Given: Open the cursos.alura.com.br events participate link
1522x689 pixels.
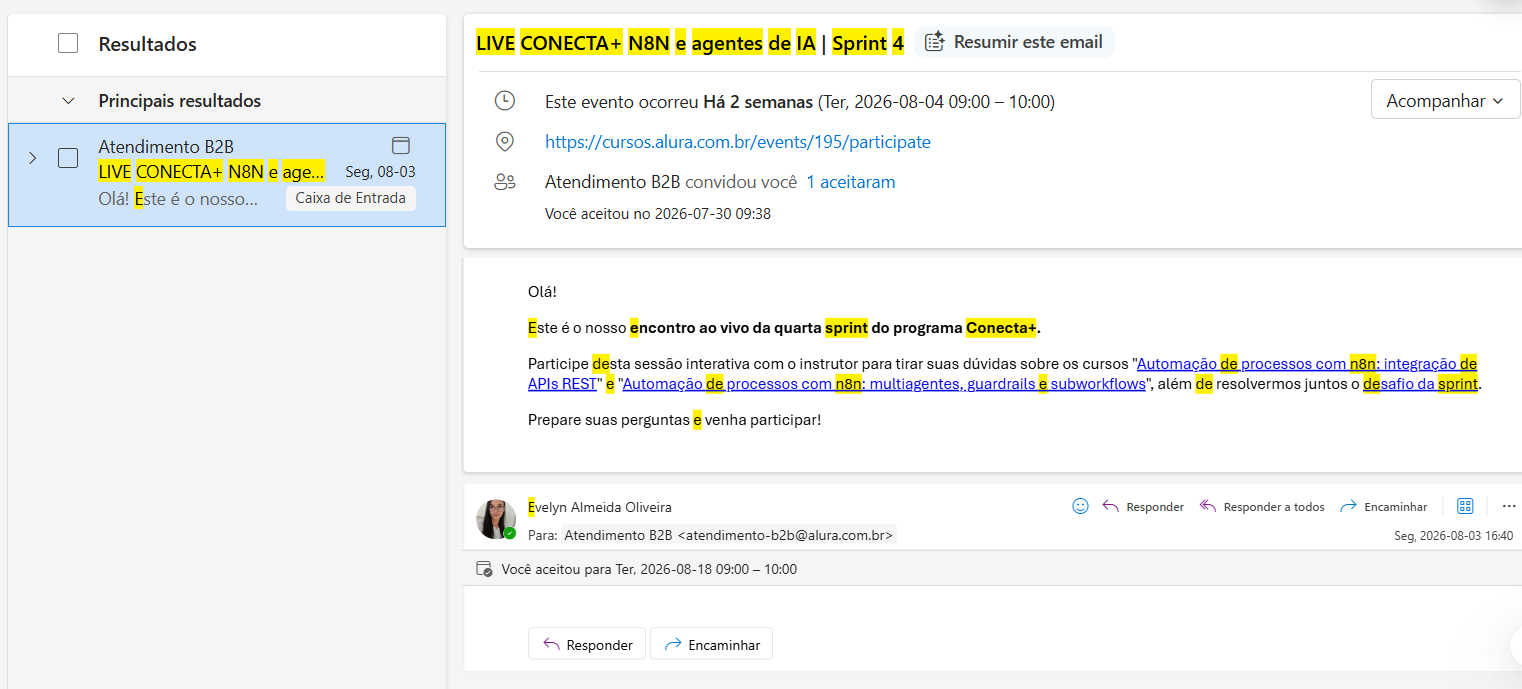Looking at the screenshot, I should point(737,142).
